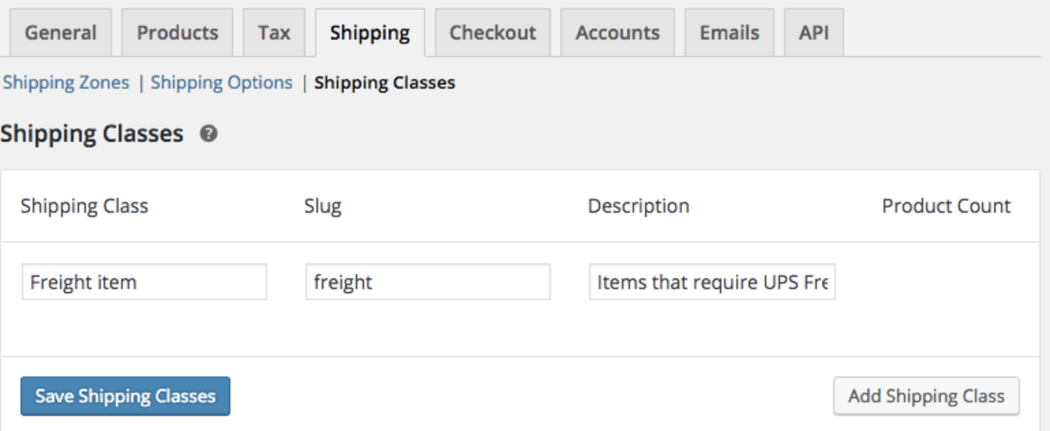Screen dimensions: 1050x431
Task: Open the API tab
Action: pos(814,32)
